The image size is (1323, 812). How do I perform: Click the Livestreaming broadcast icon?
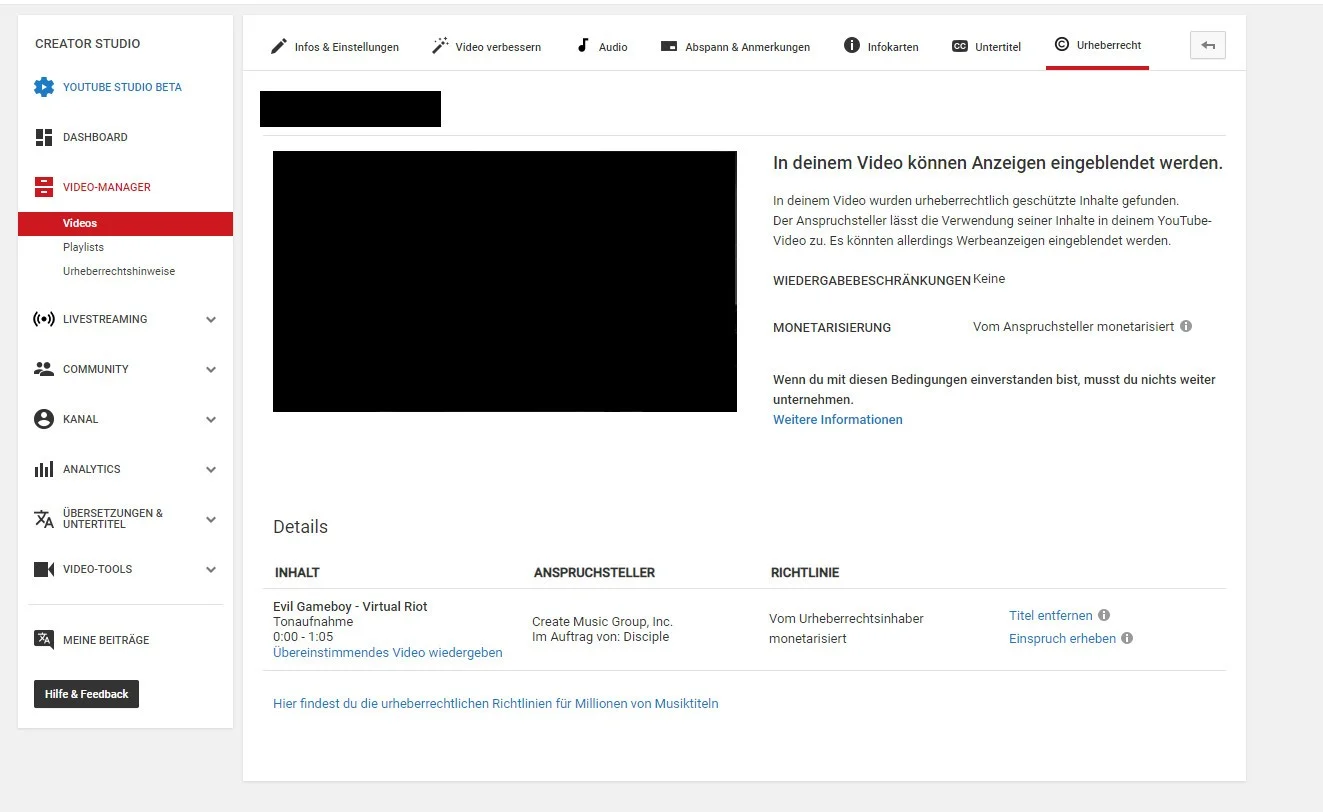point(44,319)
